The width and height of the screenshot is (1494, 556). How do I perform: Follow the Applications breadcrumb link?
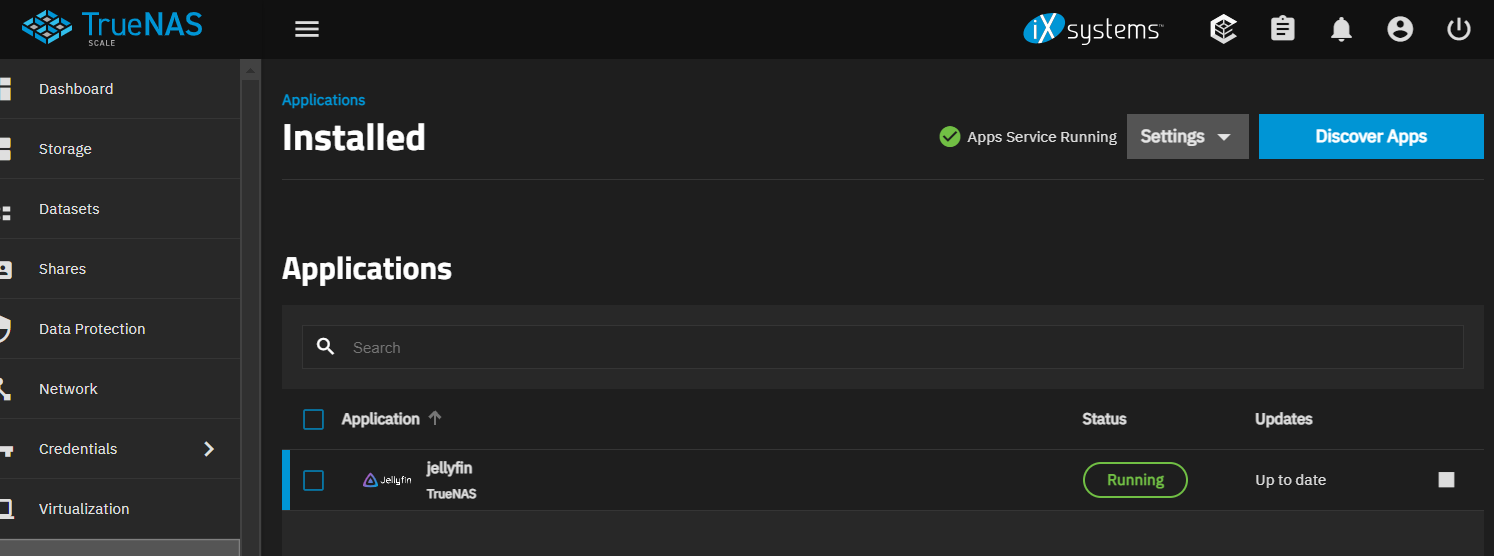[x=323, y=100]
